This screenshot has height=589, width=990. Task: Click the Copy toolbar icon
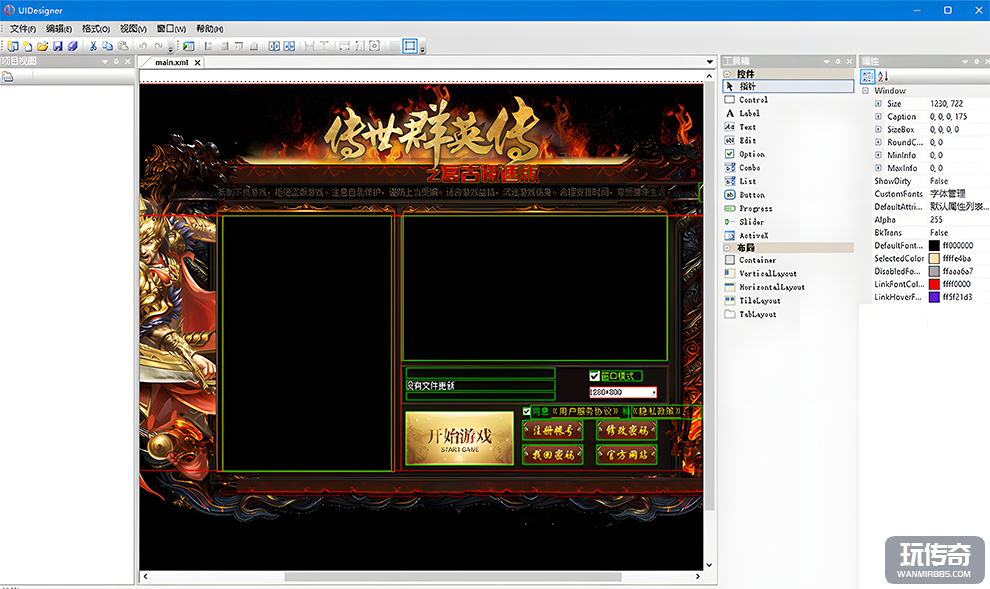point(107,46)
